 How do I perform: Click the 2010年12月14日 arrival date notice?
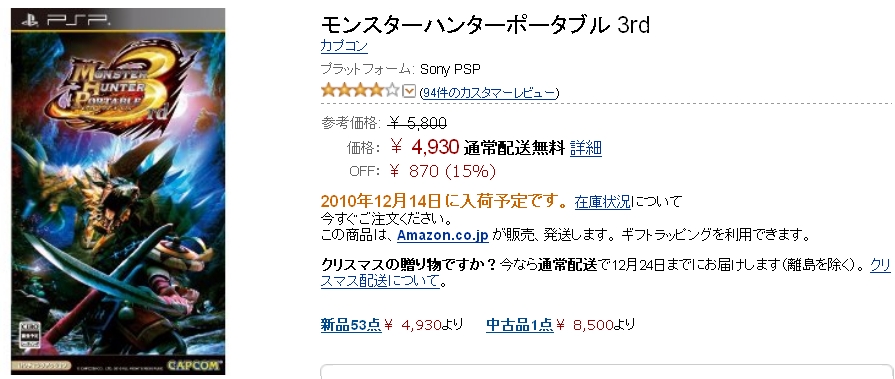(381, 201)
